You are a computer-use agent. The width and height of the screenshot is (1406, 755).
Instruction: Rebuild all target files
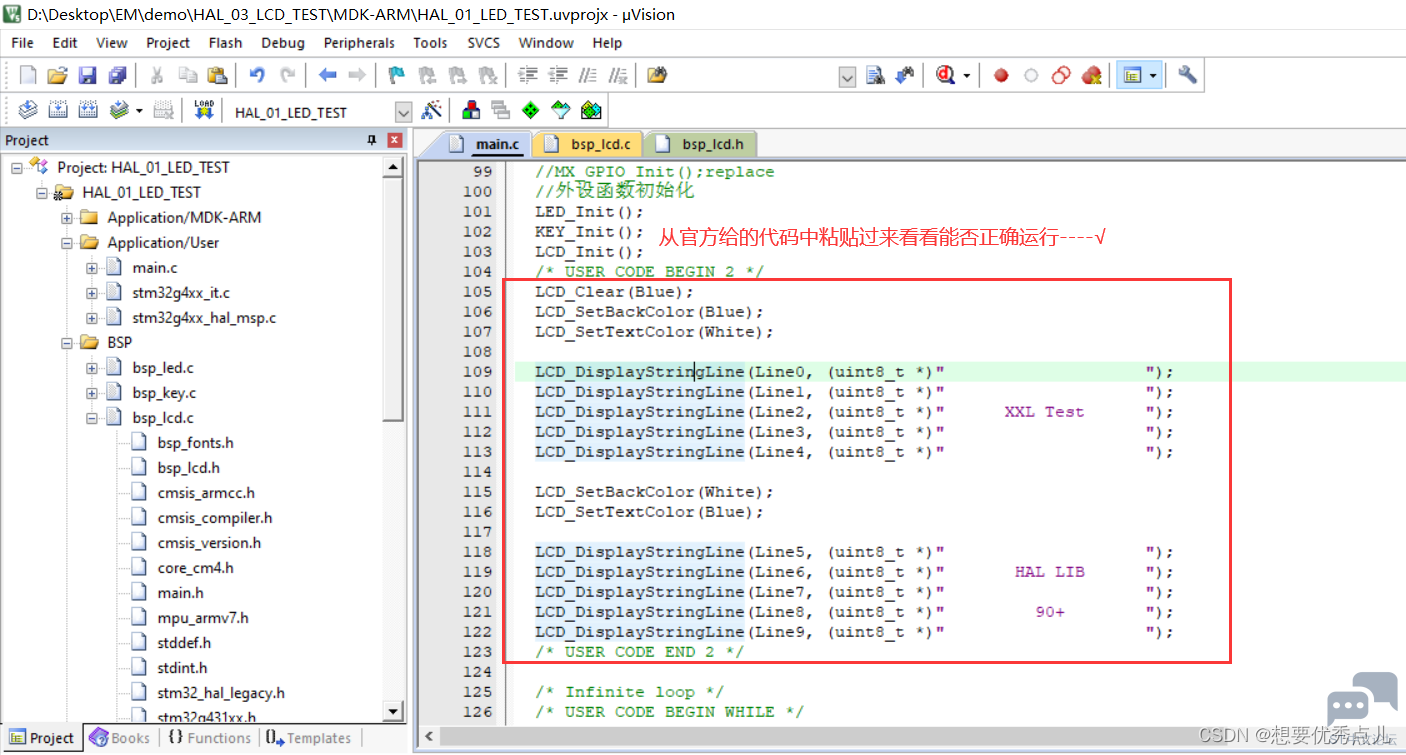(x=88, y=111)
